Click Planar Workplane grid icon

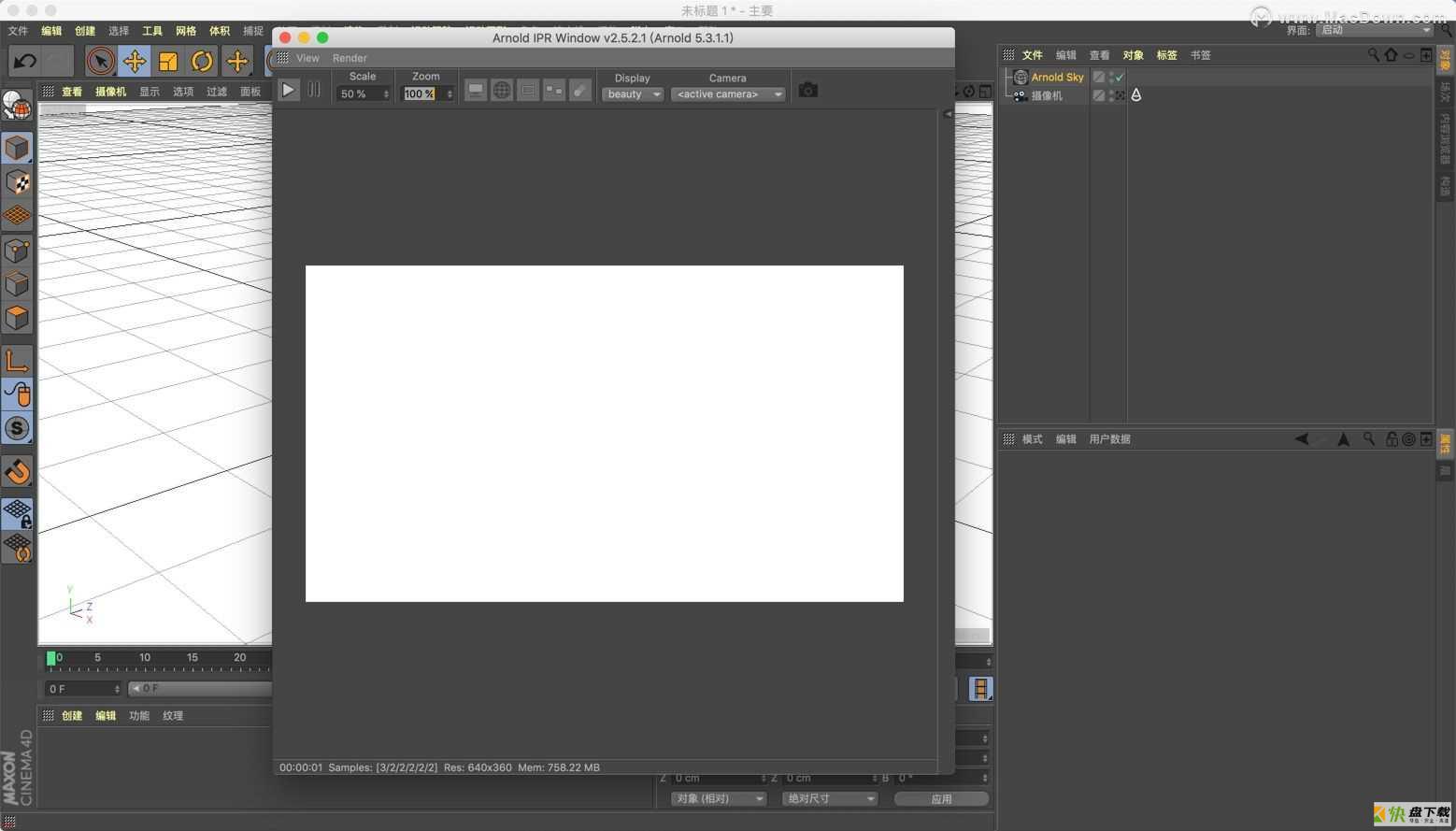17,548
